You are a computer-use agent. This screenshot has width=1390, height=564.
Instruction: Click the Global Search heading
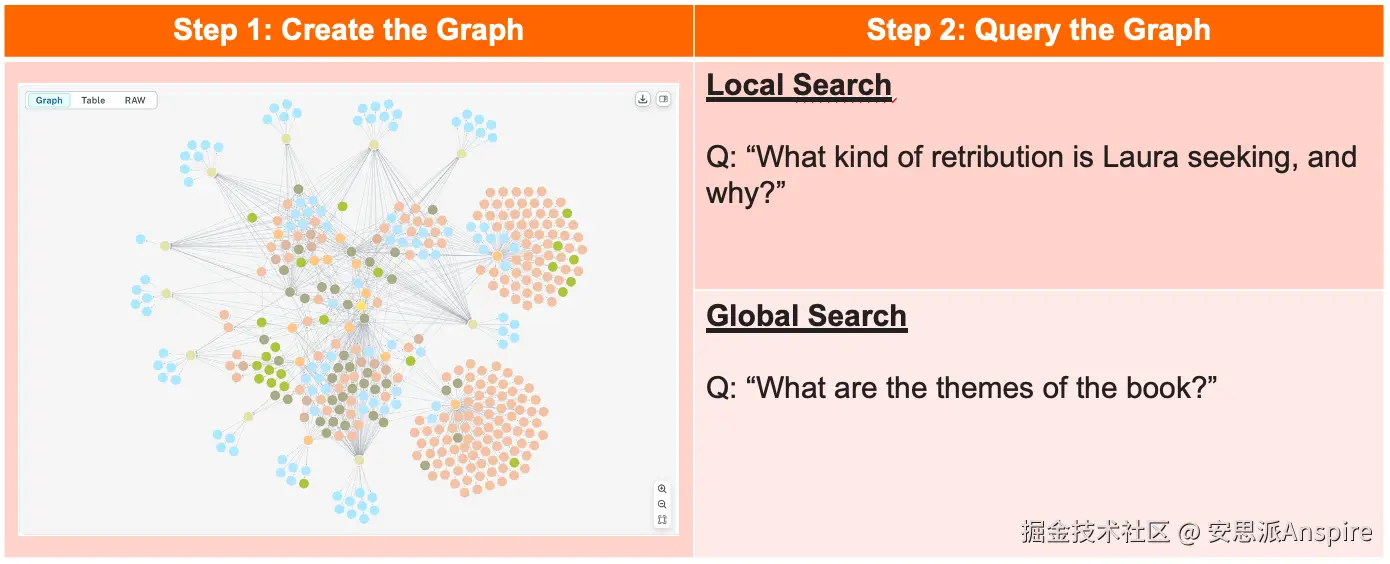point(806,316)
